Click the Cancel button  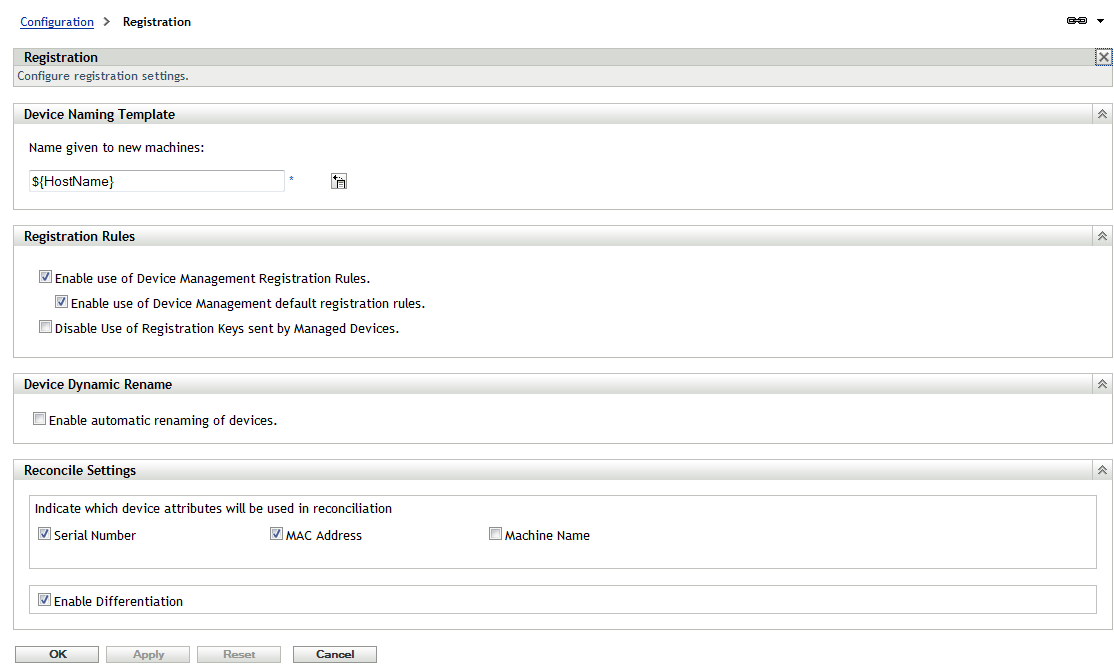[x=335, y=654]
